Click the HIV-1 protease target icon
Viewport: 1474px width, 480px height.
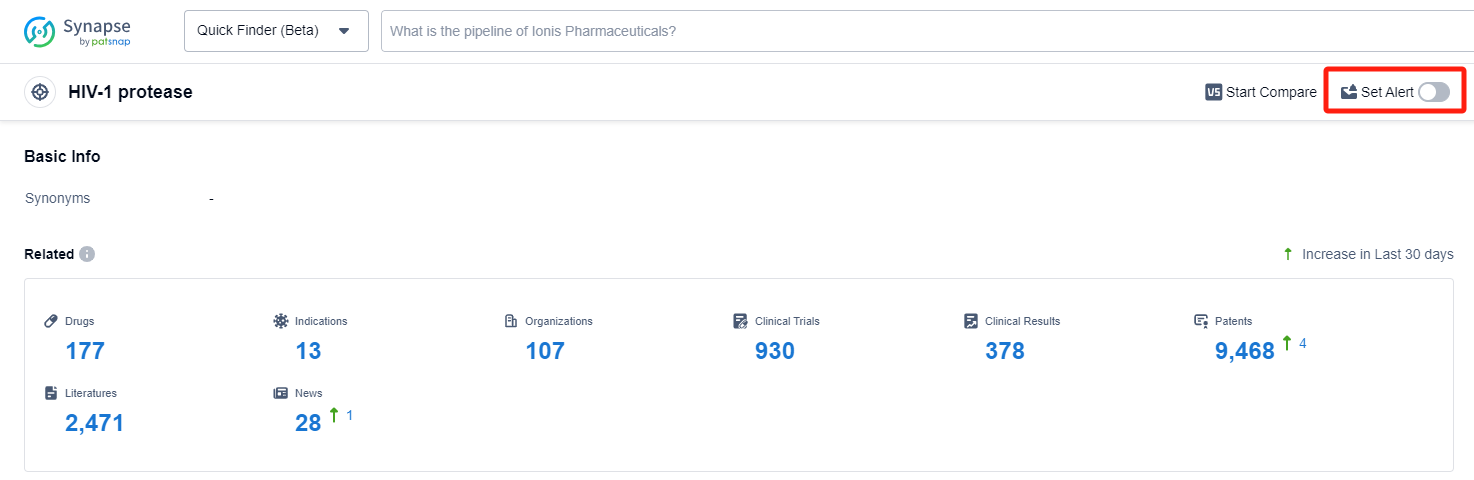[x=40, y=92]
